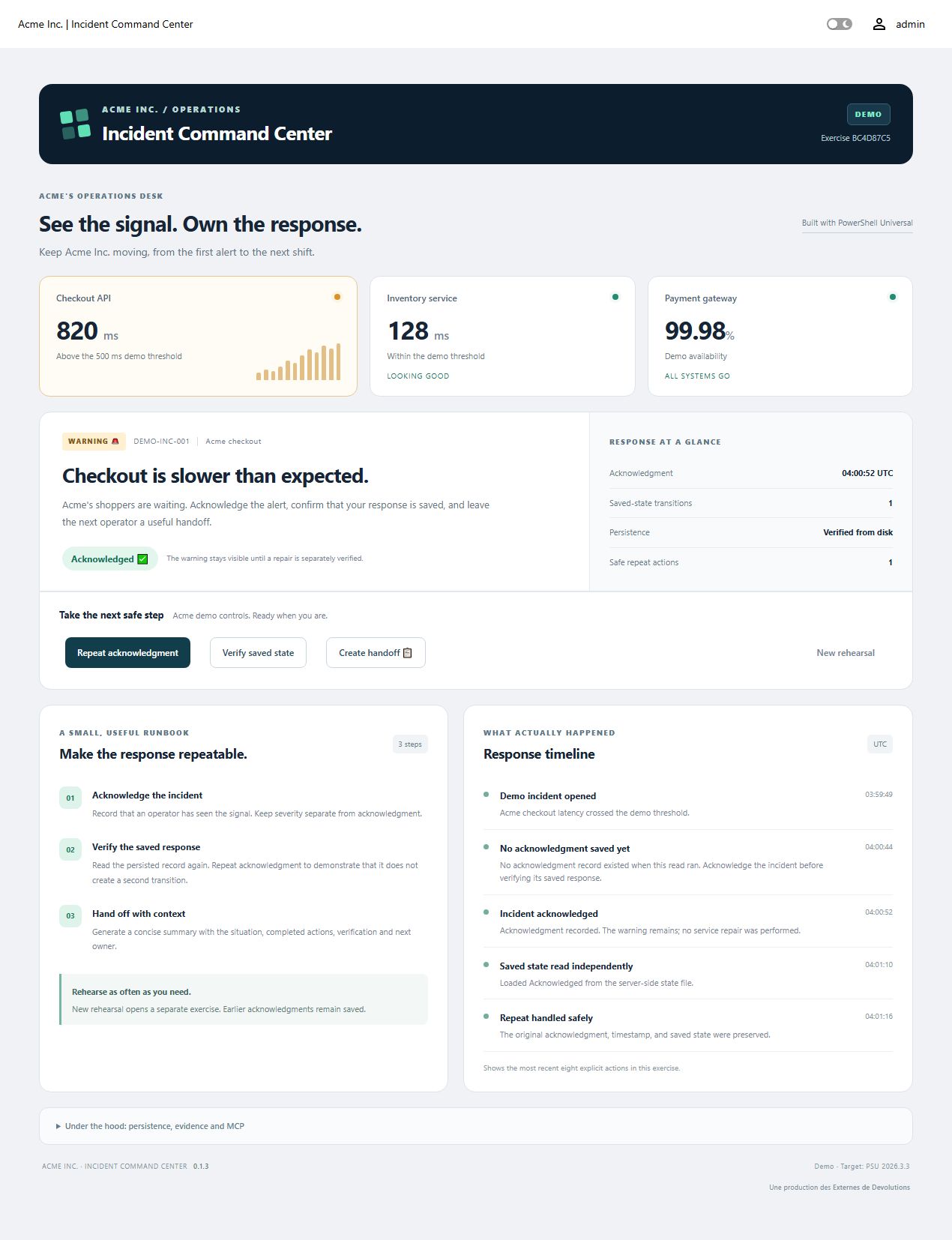Click the Acknowledged status pill
Viewport: 952px width, 1240px height.
109,559
